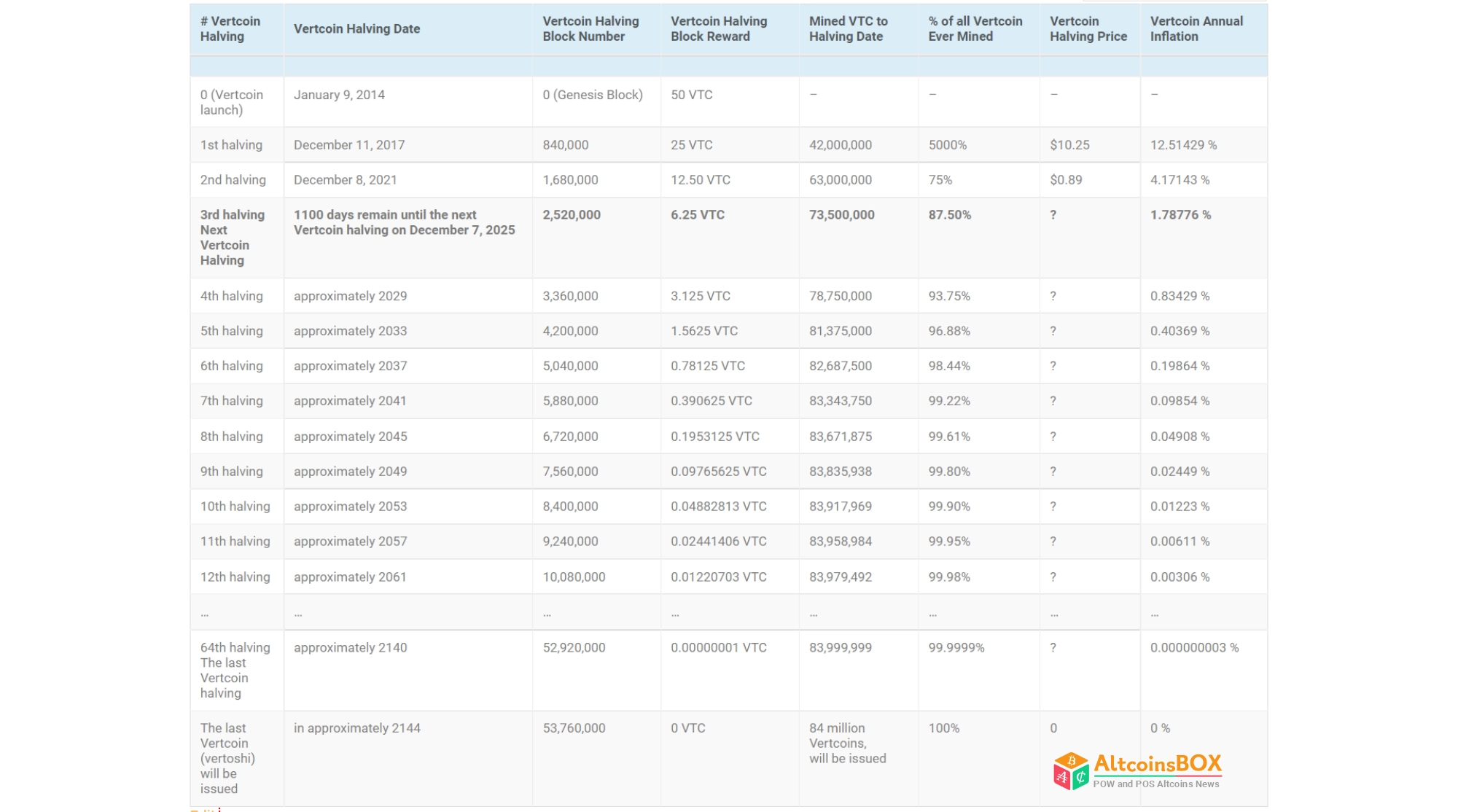Image resolution: width=1458 pixels, height=812 pixels.
Task: Select the 'January 9, 2014' date cell
Action: tap(339, 95)
